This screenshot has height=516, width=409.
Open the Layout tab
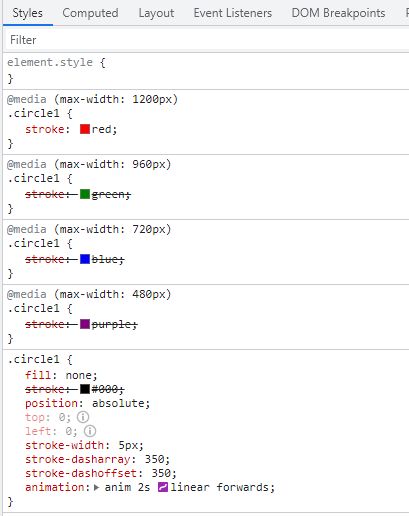click(156, 13)
